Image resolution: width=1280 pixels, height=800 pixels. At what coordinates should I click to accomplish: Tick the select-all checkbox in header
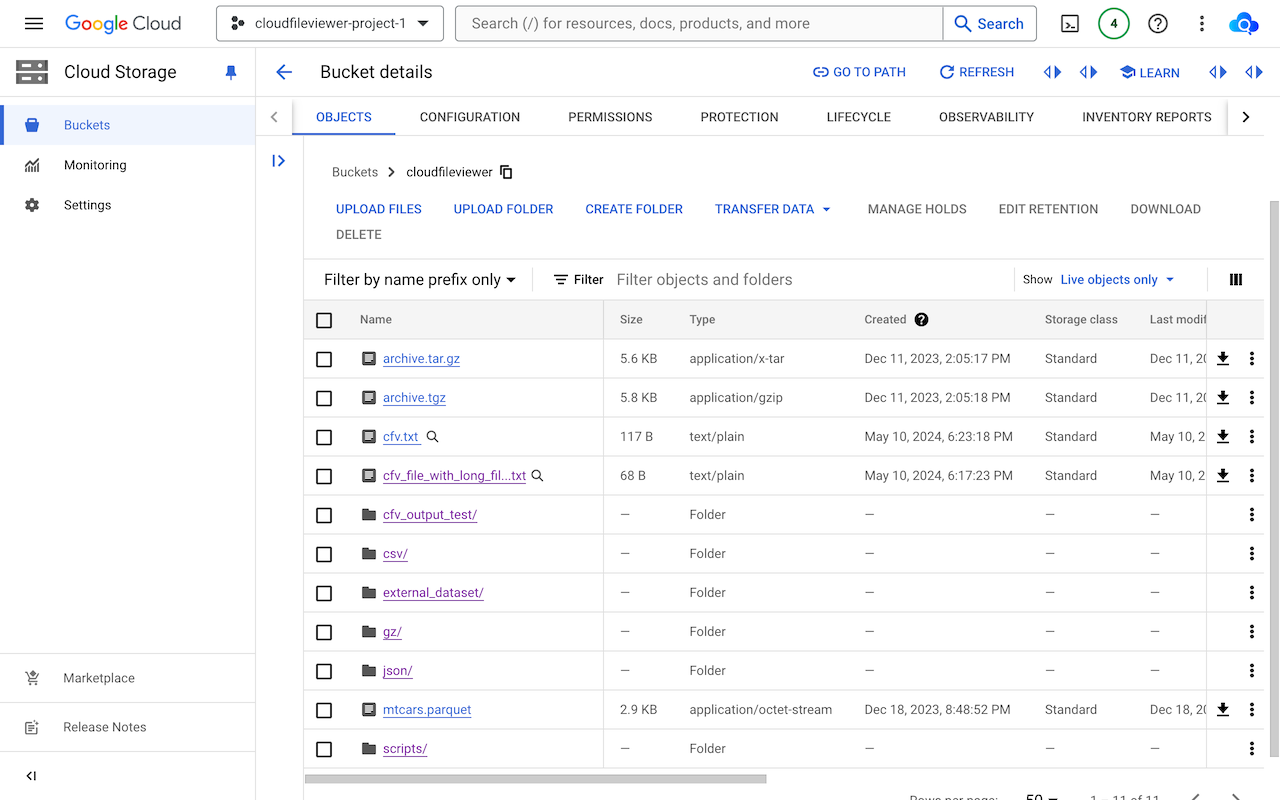coord(324,320)
